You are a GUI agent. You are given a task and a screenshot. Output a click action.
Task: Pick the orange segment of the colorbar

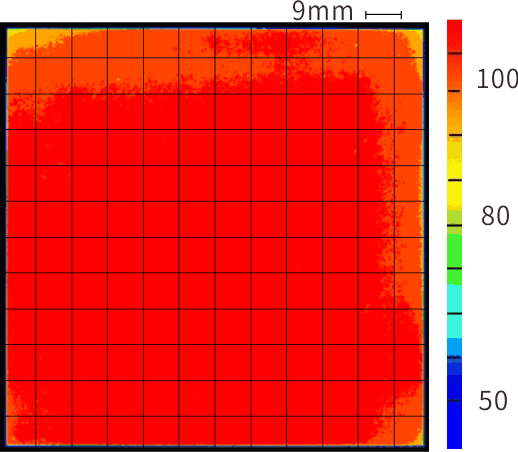pyautogui.click(x=454, y=113)
